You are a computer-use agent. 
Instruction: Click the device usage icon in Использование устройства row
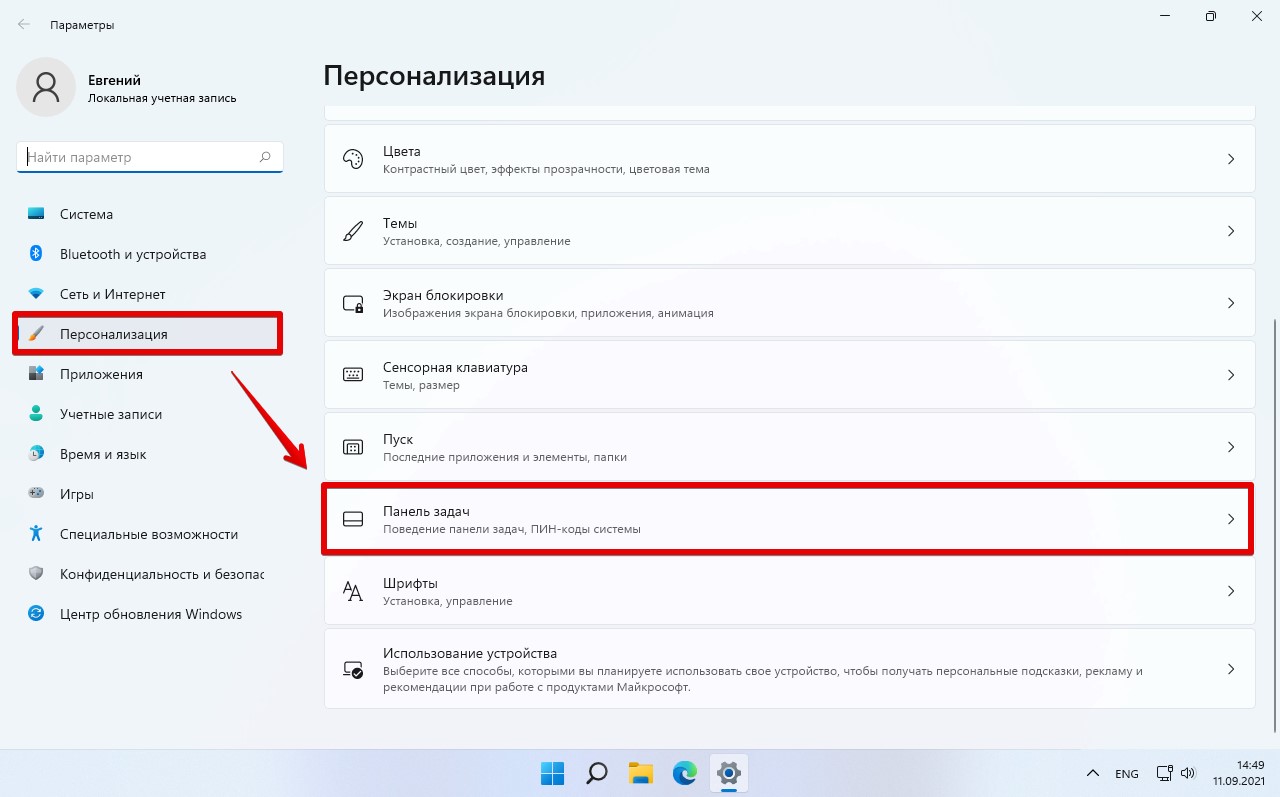tap(353, 669)
